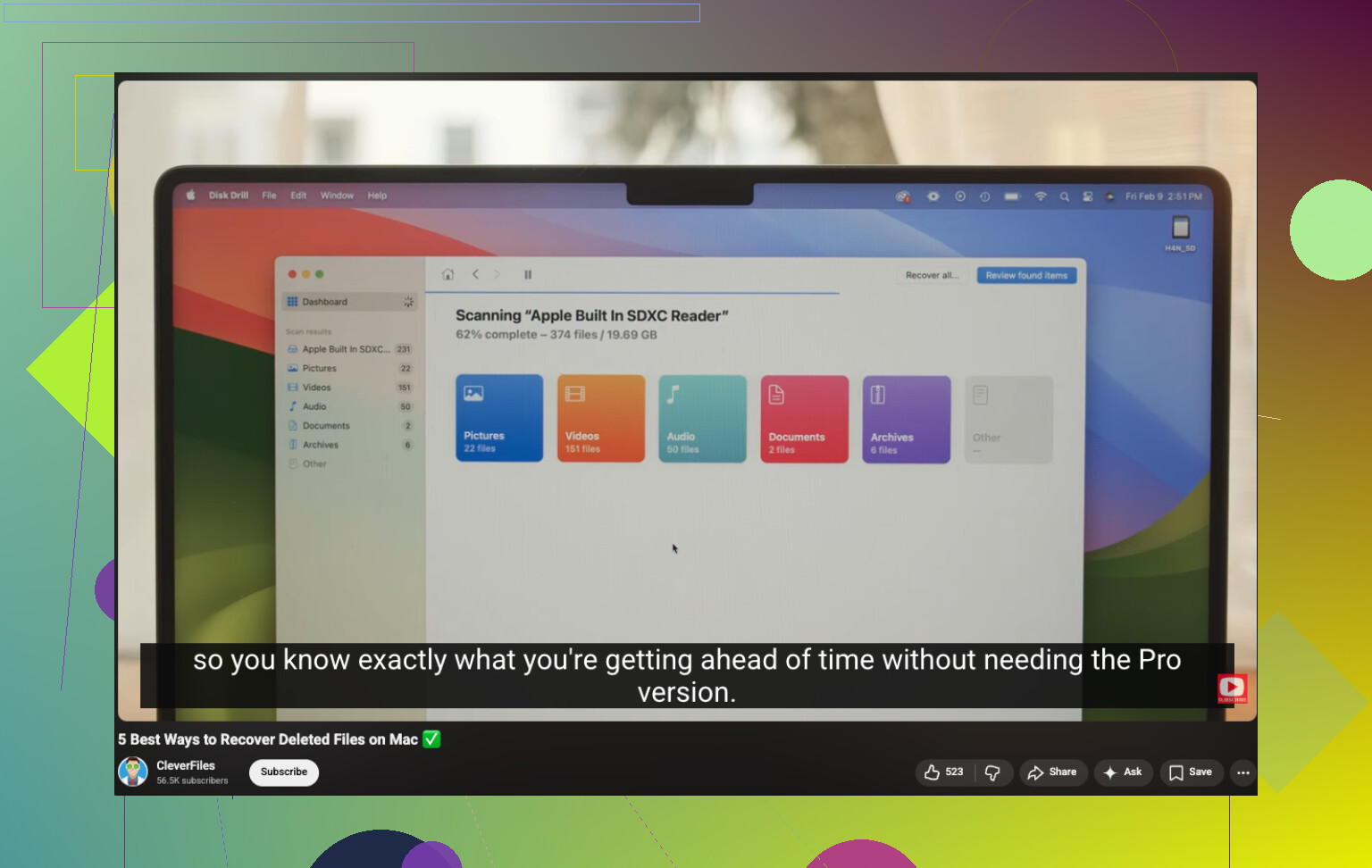Dislike the video
The image size is (1372, 868).
[x=993, y=772]
